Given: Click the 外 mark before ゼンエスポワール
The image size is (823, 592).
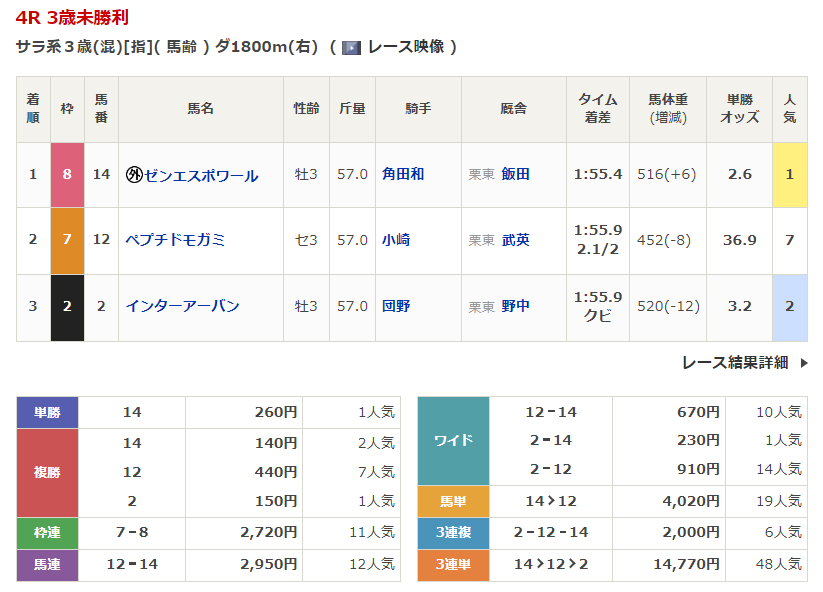Looking at the screenshot, I should click(x=134, y=175).
